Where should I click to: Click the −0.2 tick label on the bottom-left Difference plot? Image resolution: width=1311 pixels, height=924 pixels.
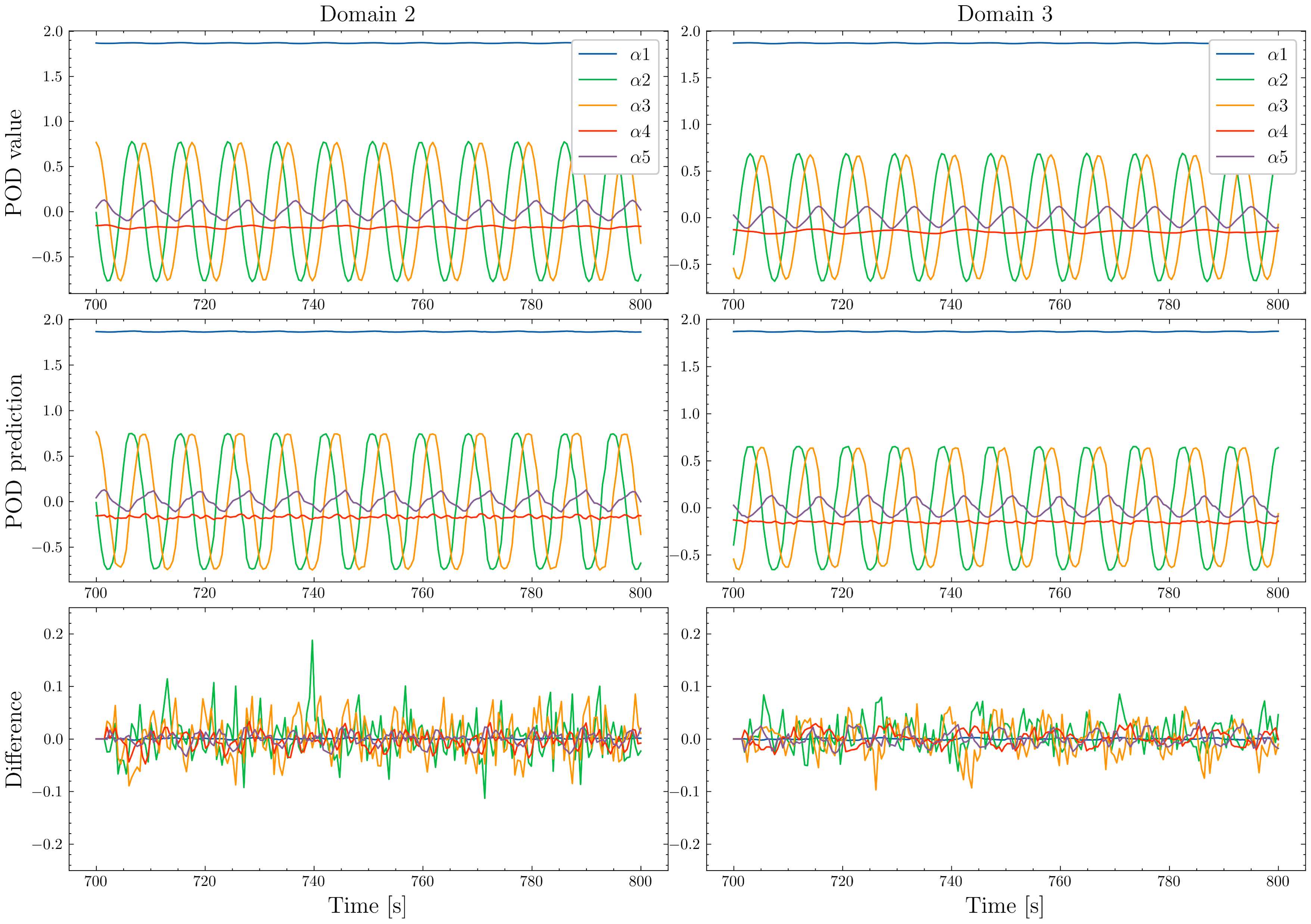pyautogui.click(x=47, y=844)
